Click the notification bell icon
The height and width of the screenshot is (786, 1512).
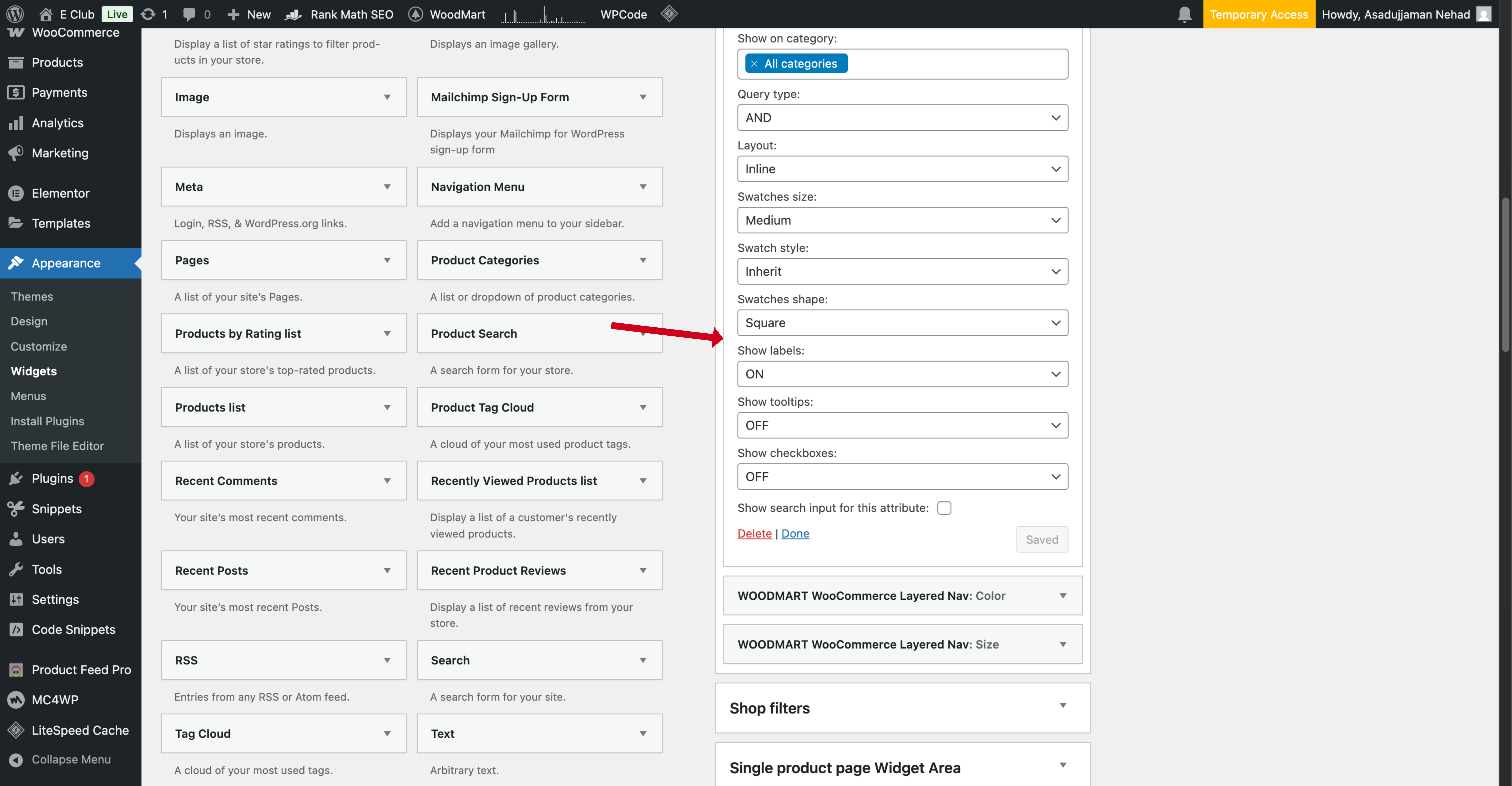click(x=1184, y=14)
